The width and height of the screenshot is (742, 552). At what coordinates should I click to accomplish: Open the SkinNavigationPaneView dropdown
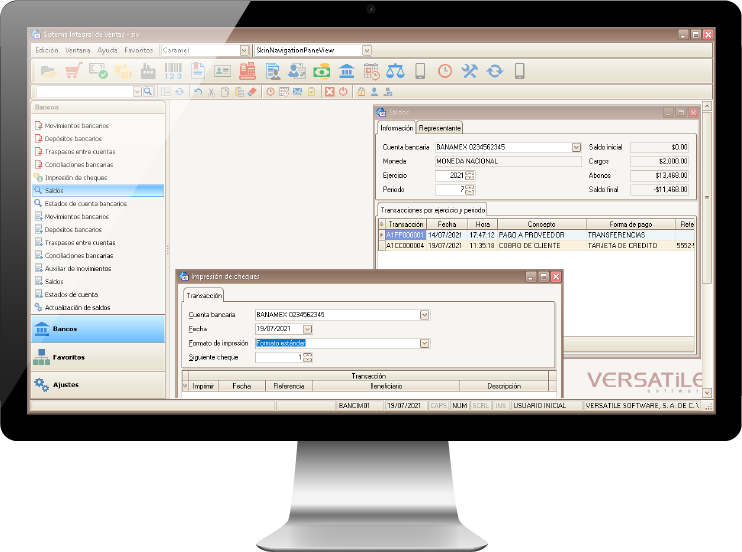point(367,50)
